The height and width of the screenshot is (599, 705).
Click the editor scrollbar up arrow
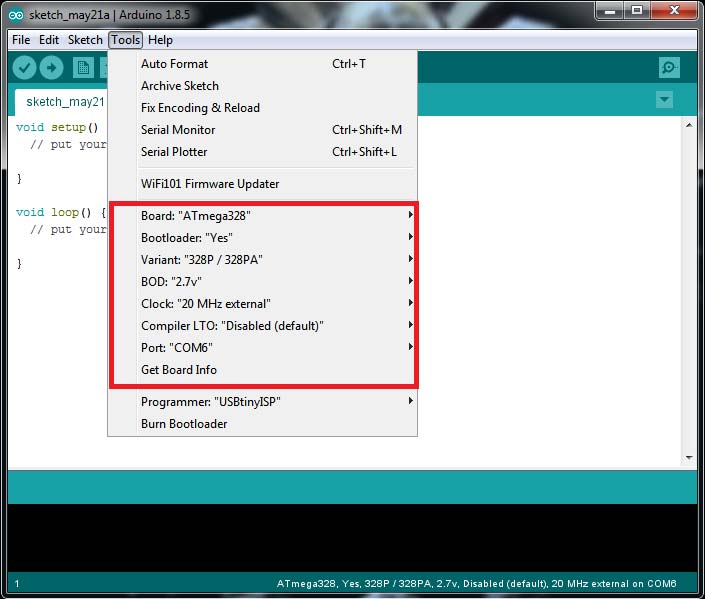[x=689, y=125]
